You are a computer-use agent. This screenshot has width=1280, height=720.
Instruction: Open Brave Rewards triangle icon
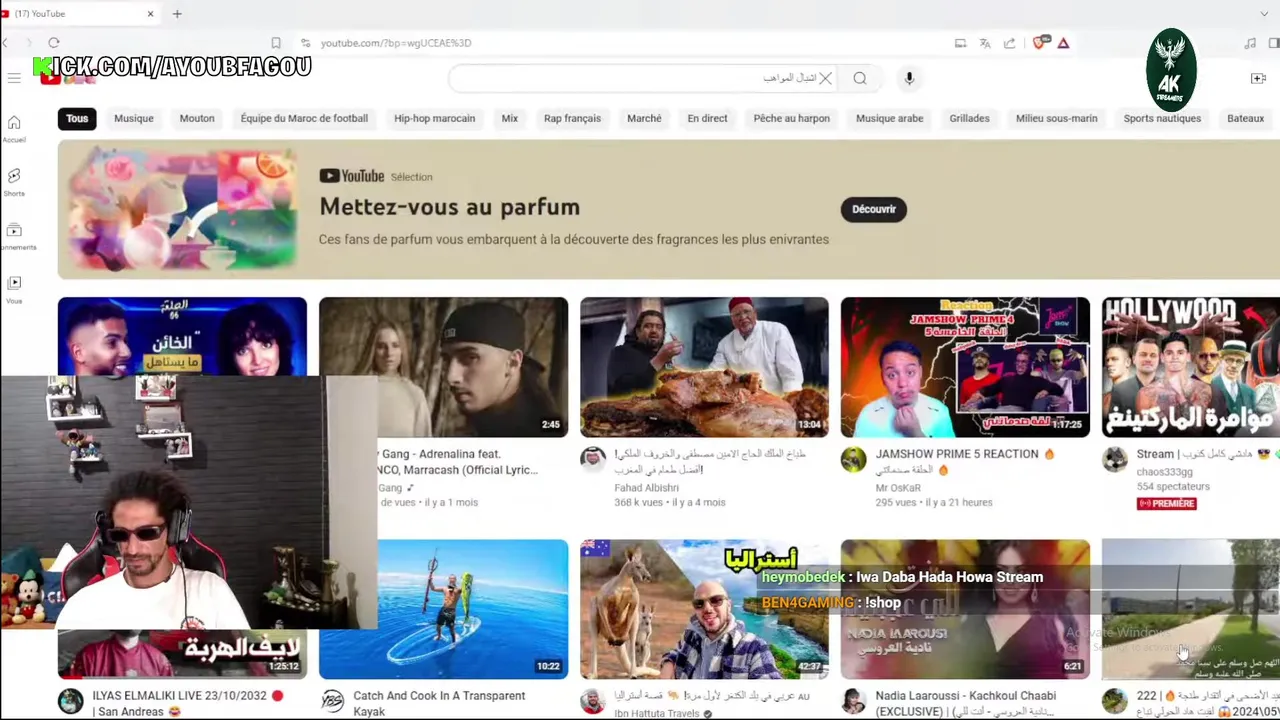pos(1063,43)
